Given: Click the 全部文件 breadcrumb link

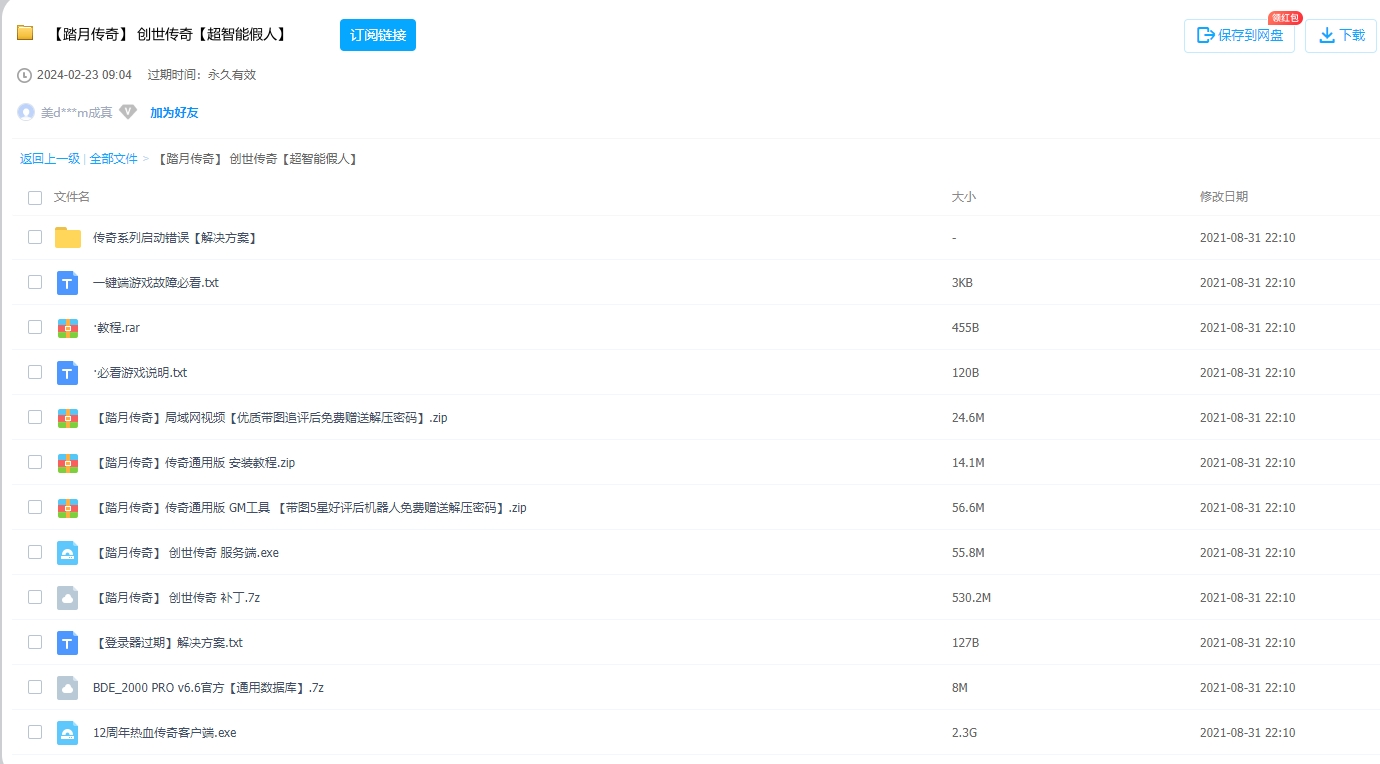Looking at the screenshot, I should pos(114,159).
